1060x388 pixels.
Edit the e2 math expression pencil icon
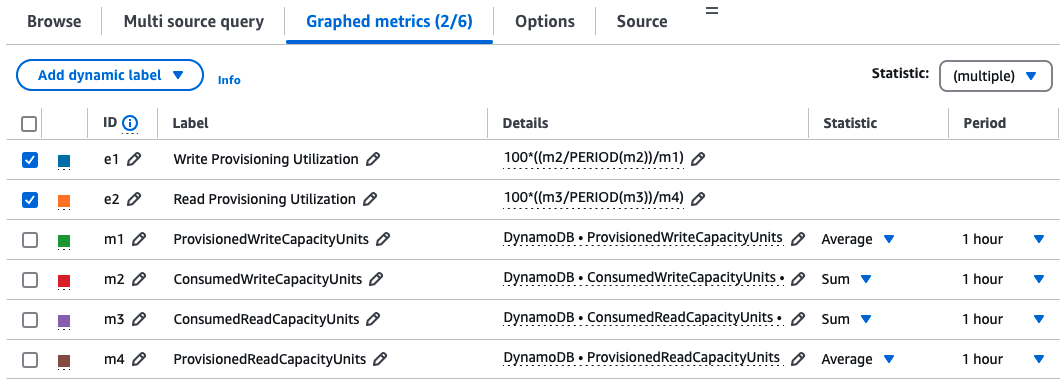point(698,199)
